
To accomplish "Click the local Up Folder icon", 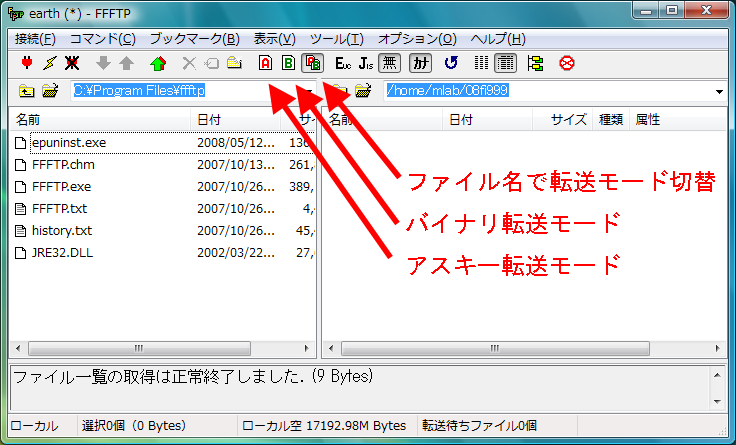I will (26, 91).
